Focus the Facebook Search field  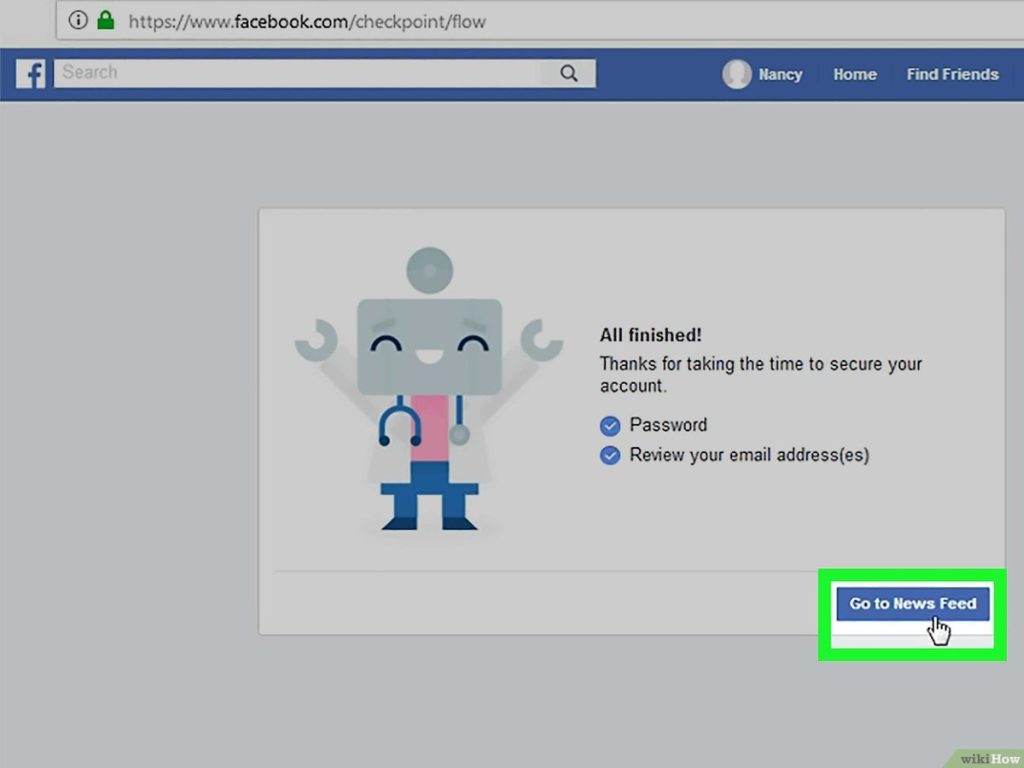coord(325,73)
